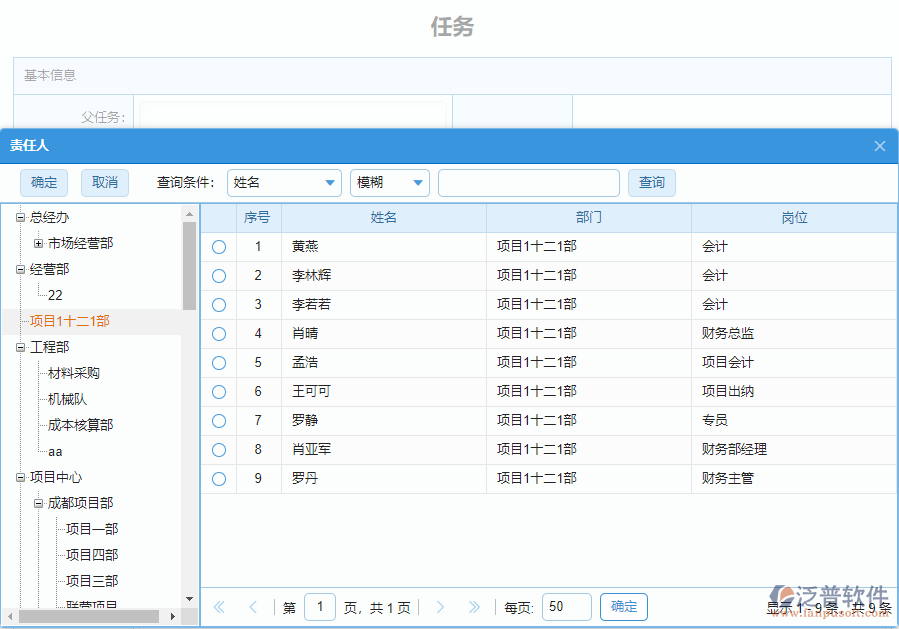
Task: Select the radio button for 黄燕
Action: 218,246
